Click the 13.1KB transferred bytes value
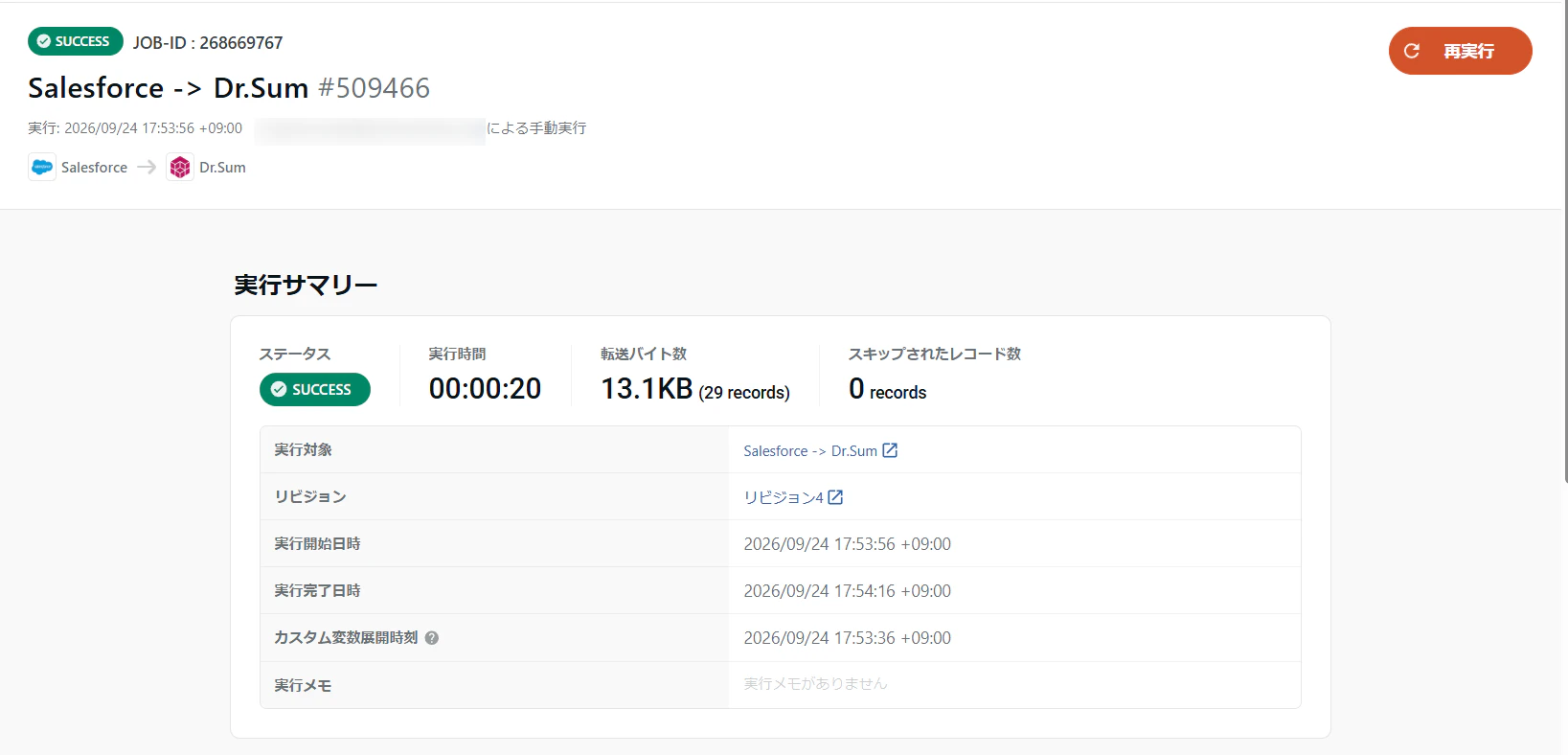Screen dimensions: 1568x755 [647, 388]
